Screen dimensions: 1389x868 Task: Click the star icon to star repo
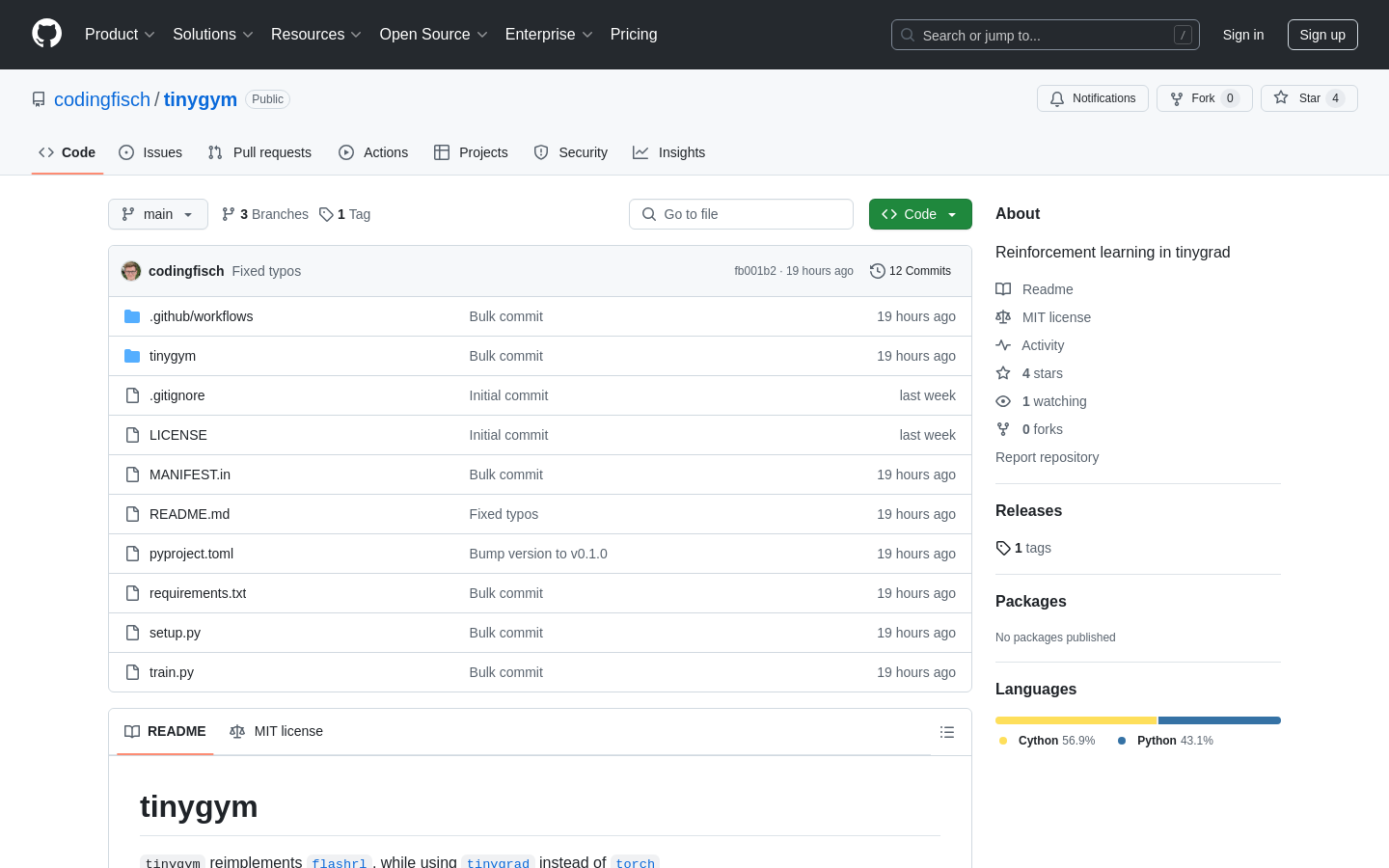tap(1281, 97)
